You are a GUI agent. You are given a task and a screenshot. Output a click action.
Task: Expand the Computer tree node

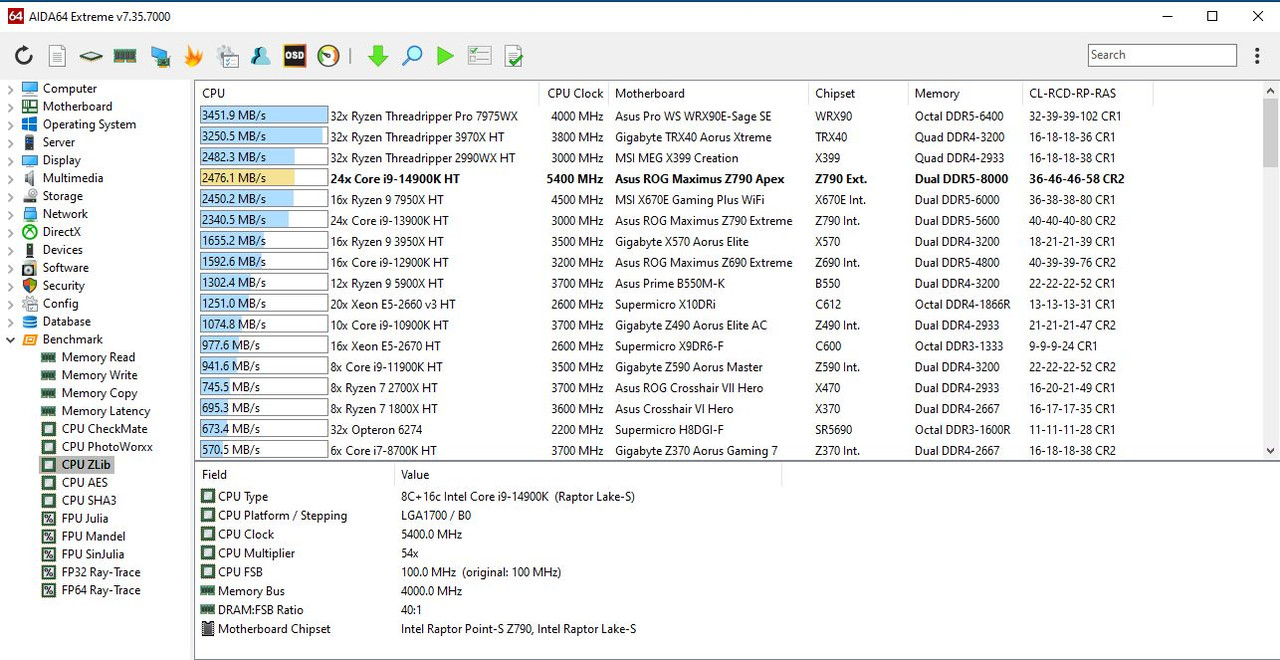[x=11, y=89]
